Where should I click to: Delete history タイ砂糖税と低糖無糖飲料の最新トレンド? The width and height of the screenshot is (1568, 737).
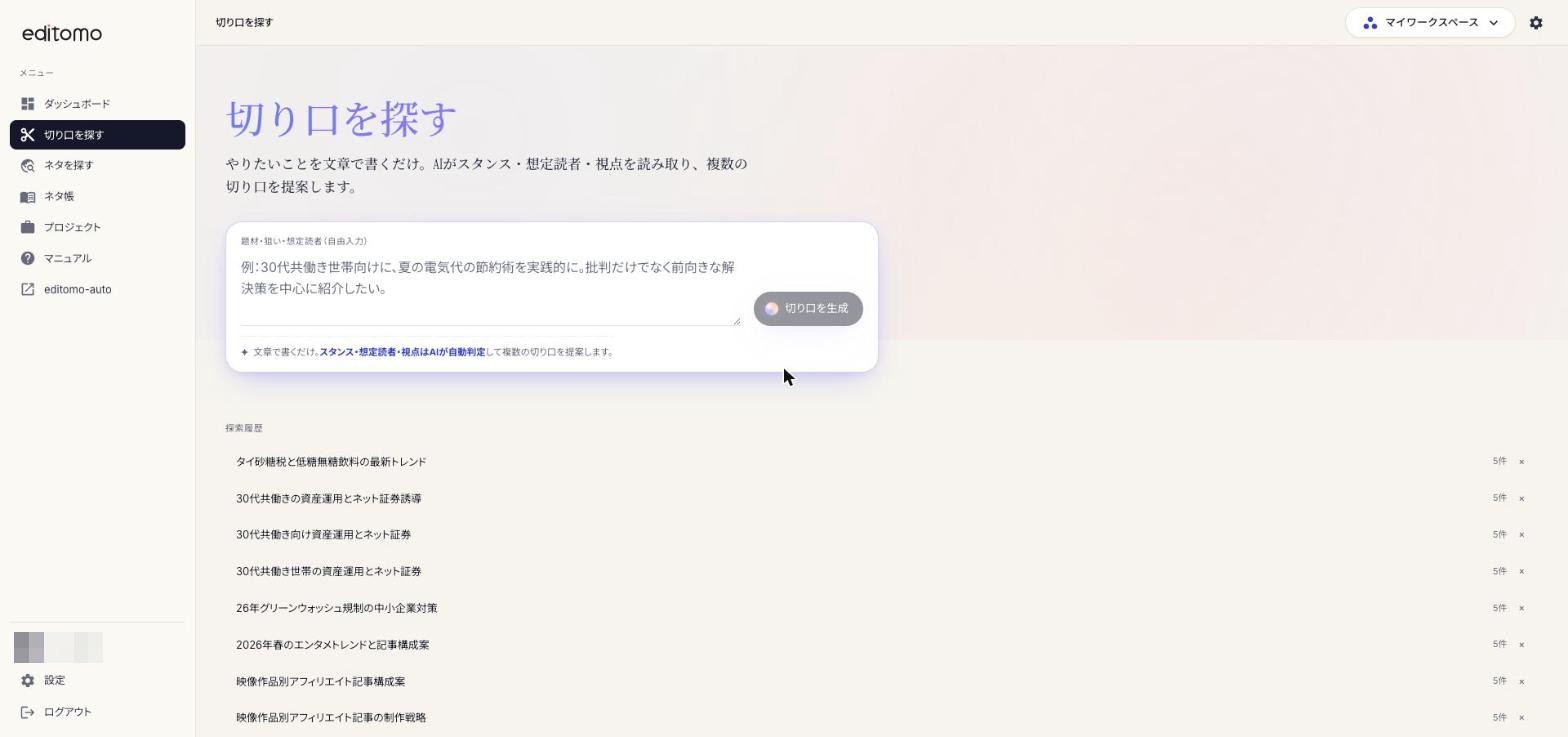tap(1521, 462)
